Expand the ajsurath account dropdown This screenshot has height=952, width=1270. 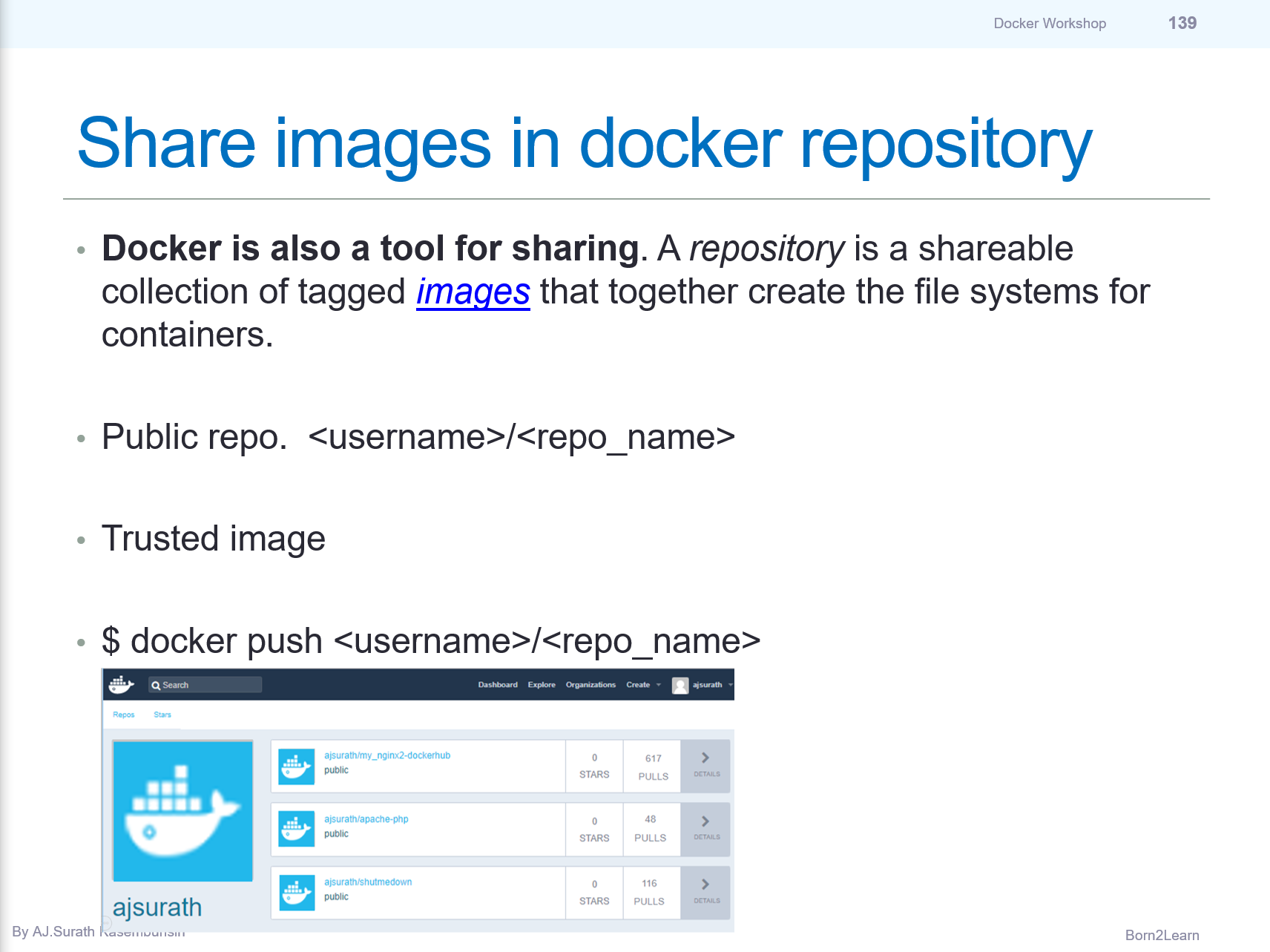[708, 685]
